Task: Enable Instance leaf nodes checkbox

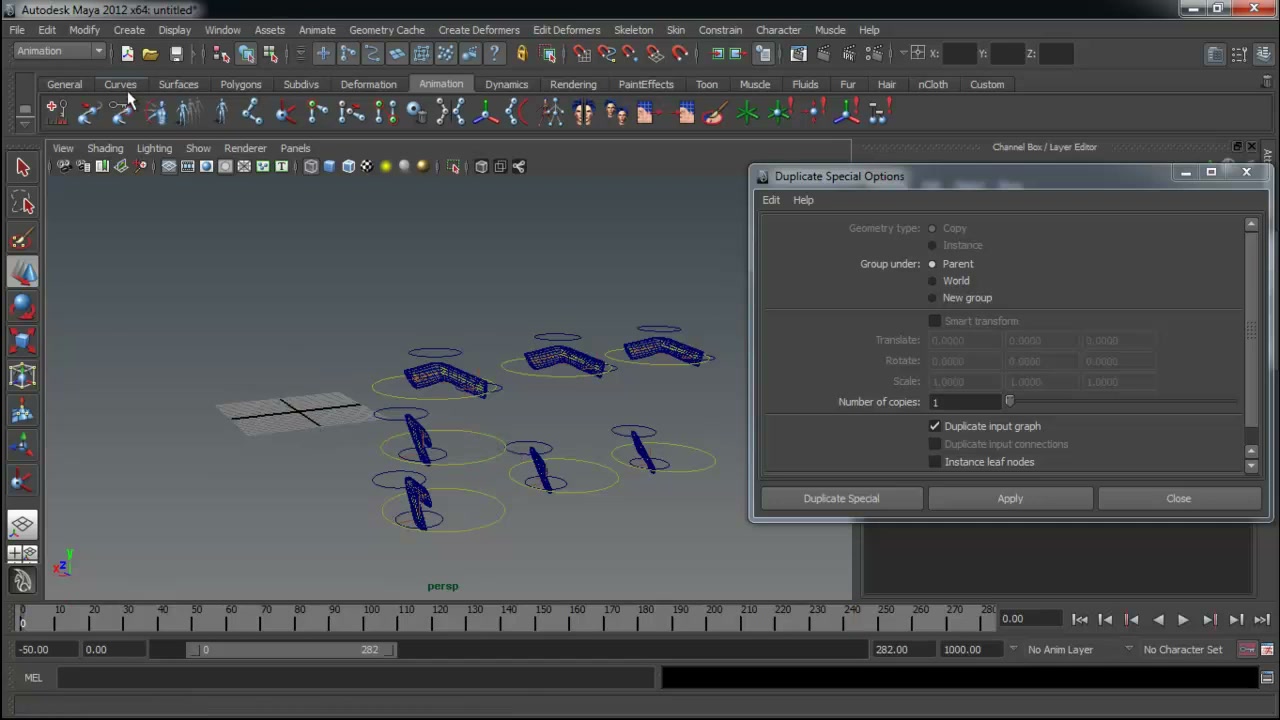Action: [935, 462]
